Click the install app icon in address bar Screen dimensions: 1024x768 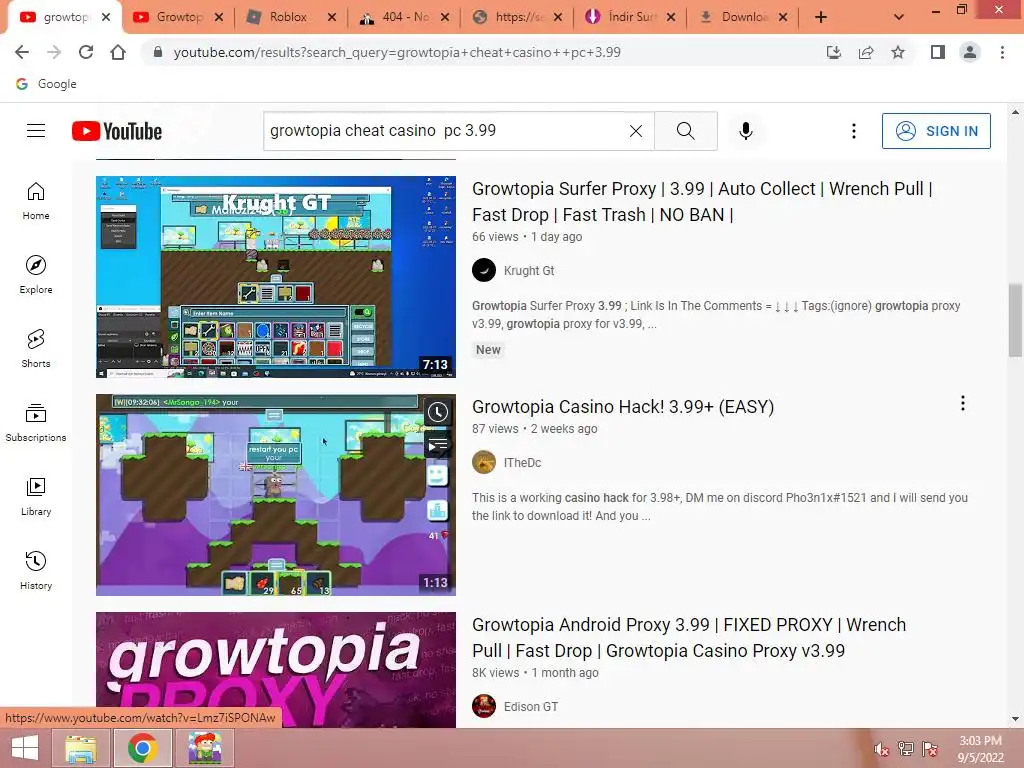click(834, 52)
